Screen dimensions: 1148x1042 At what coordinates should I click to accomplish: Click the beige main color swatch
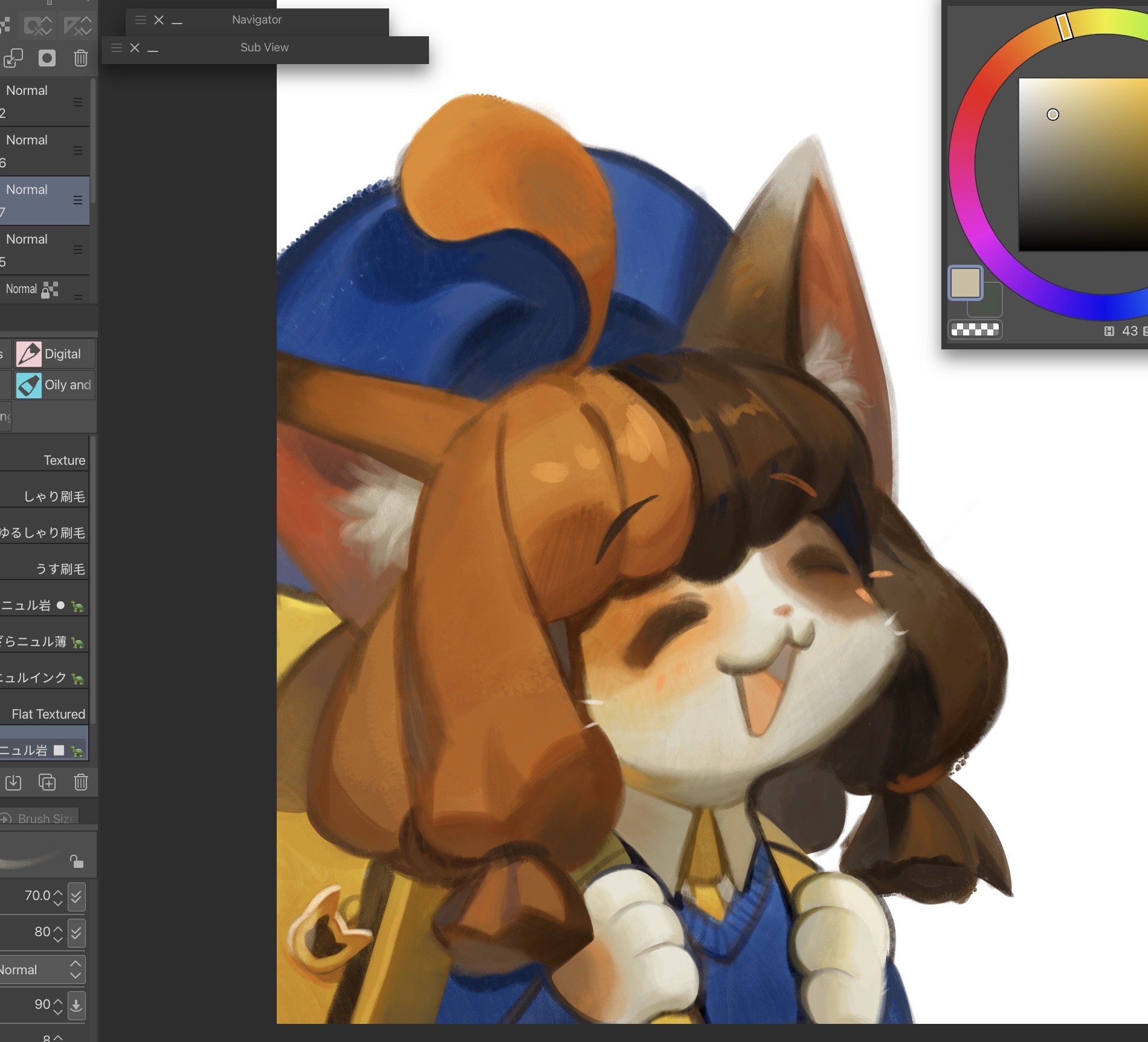(x=965, y=283)
